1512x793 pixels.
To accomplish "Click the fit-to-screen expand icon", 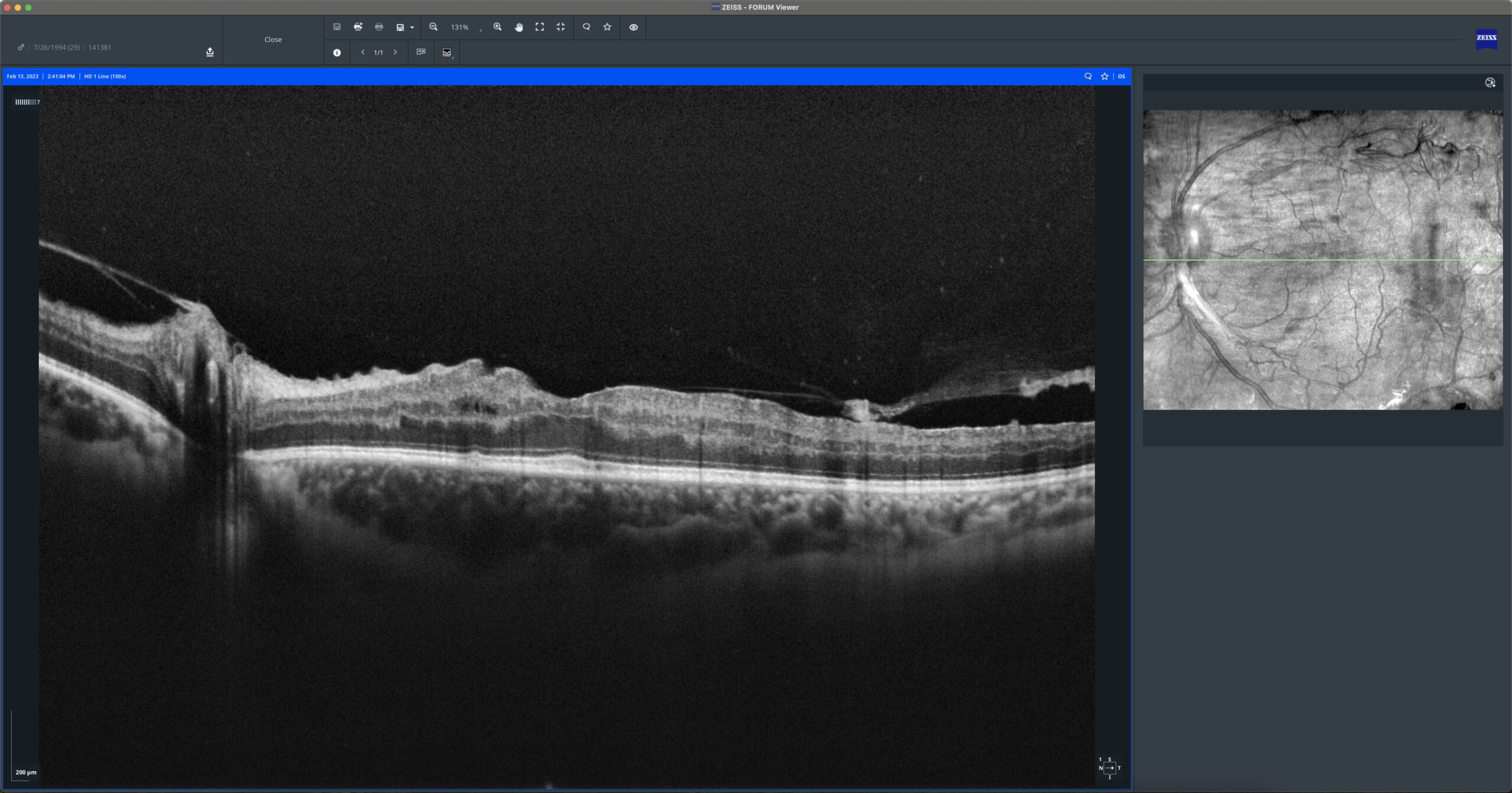I will [x=540, y=27].
